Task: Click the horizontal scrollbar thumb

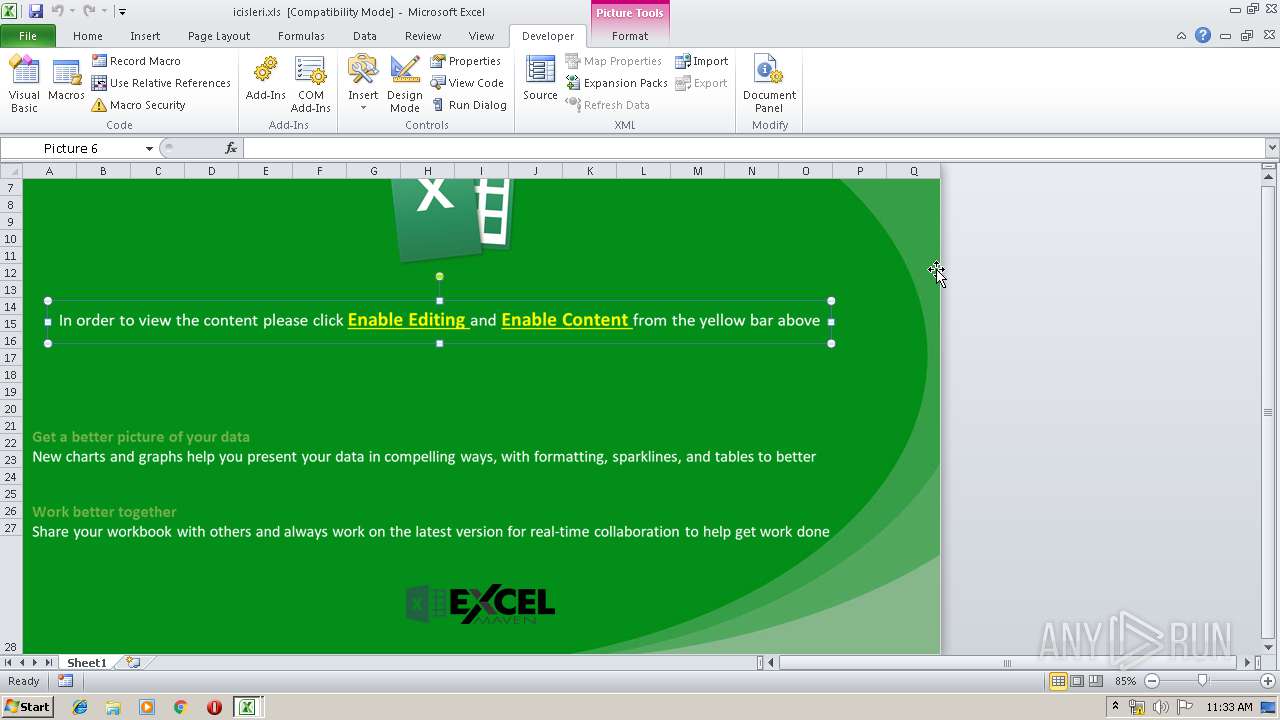Action: coord(1007,662)
